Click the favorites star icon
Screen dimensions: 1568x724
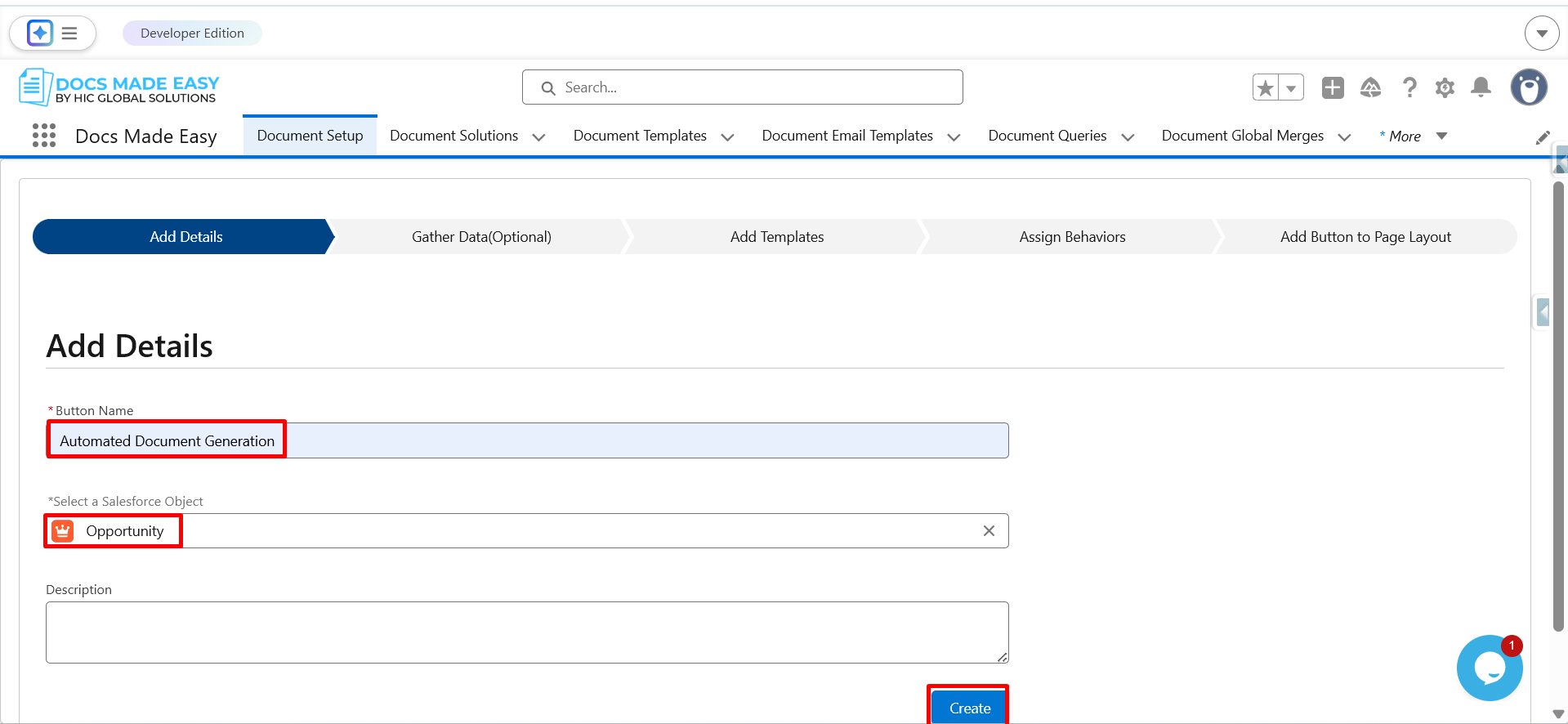pyautogui.click(x=1266, y=87)
